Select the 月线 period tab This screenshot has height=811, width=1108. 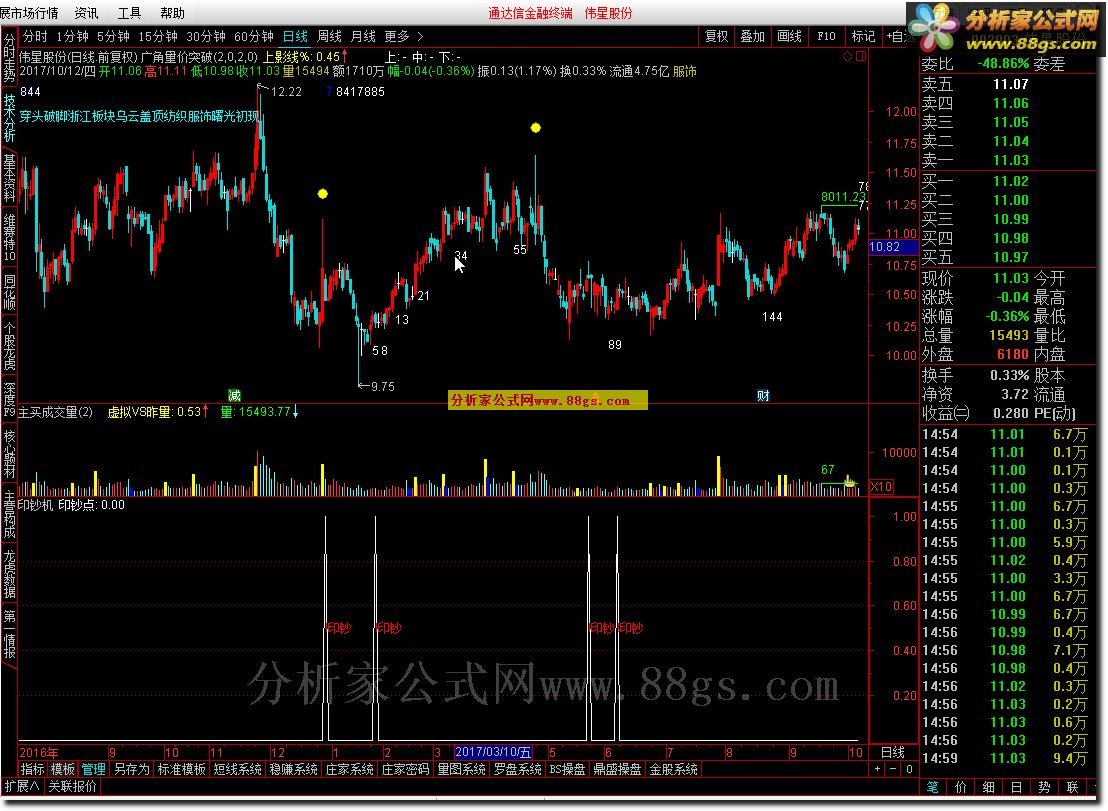(363, 36)
